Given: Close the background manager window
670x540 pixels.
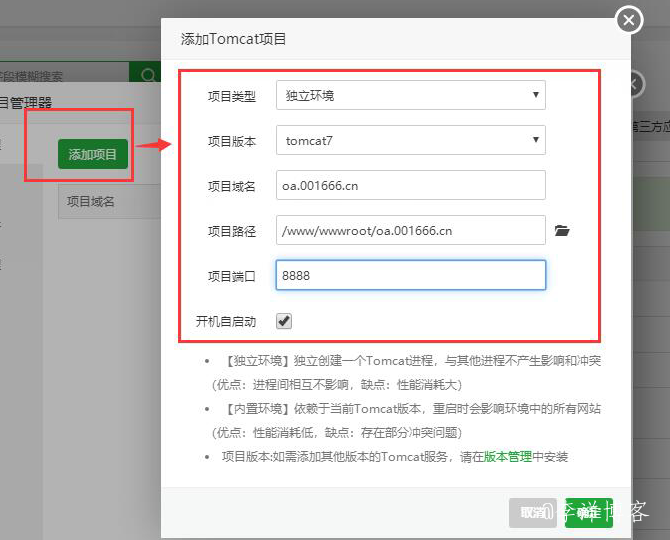Looking at the screenshot, I should [x=634, y=84].
